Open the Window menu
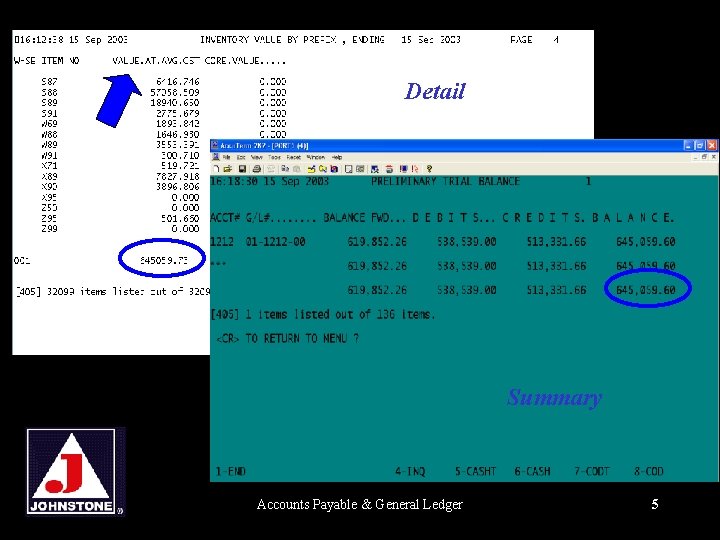Screen dimensions: 720x540 tap(315, 158)
